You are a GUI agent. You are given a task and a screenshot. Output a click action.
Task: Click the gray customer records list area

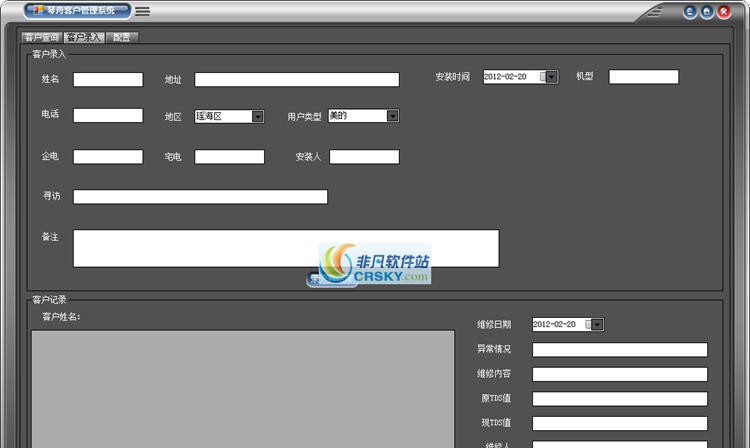pyautogui.click(x=243, y=389)
